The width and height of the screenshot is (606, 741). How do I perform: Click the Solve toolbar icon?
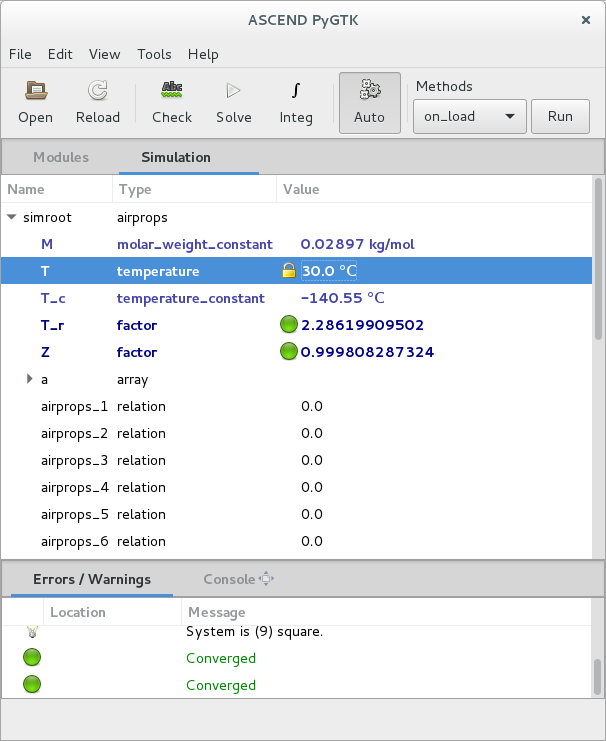[x=234, y=92]
